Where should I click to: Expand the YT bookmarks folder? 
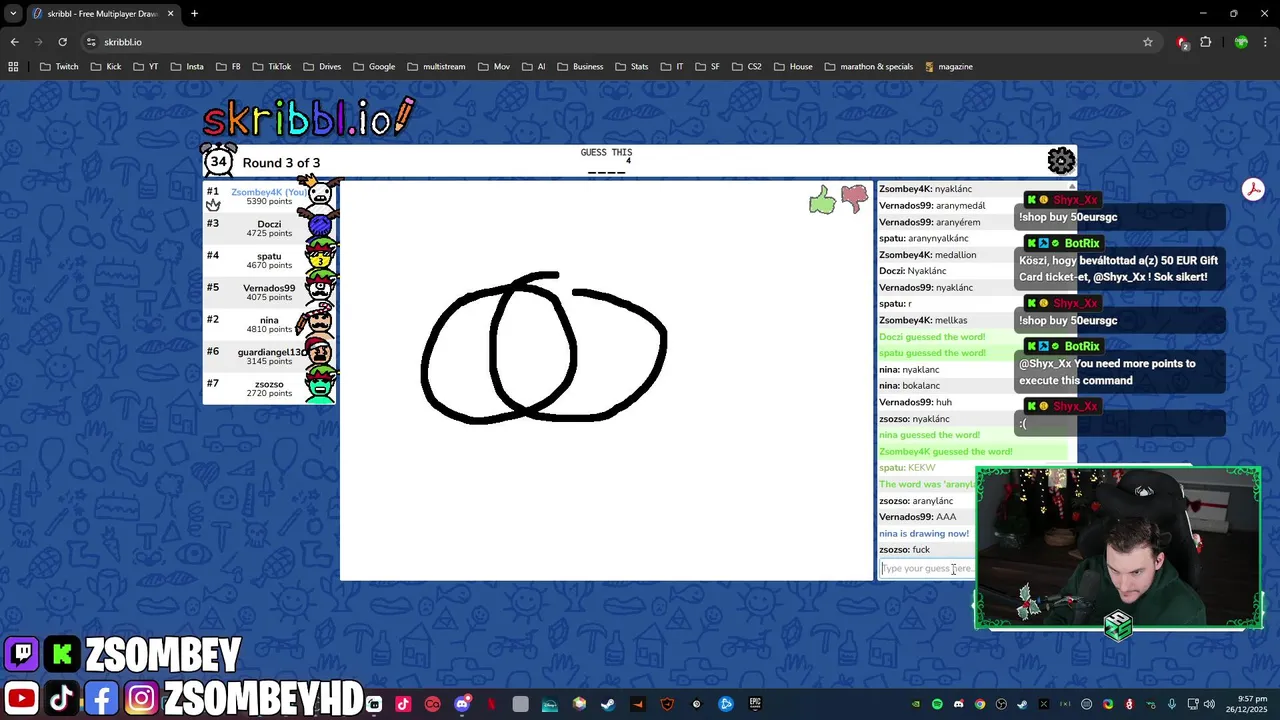(x=146, y=67)
